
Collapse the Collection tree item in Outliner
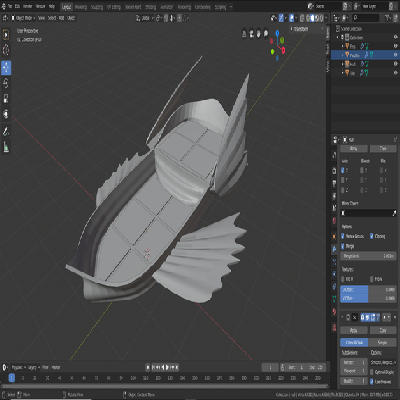coord(337,37)
